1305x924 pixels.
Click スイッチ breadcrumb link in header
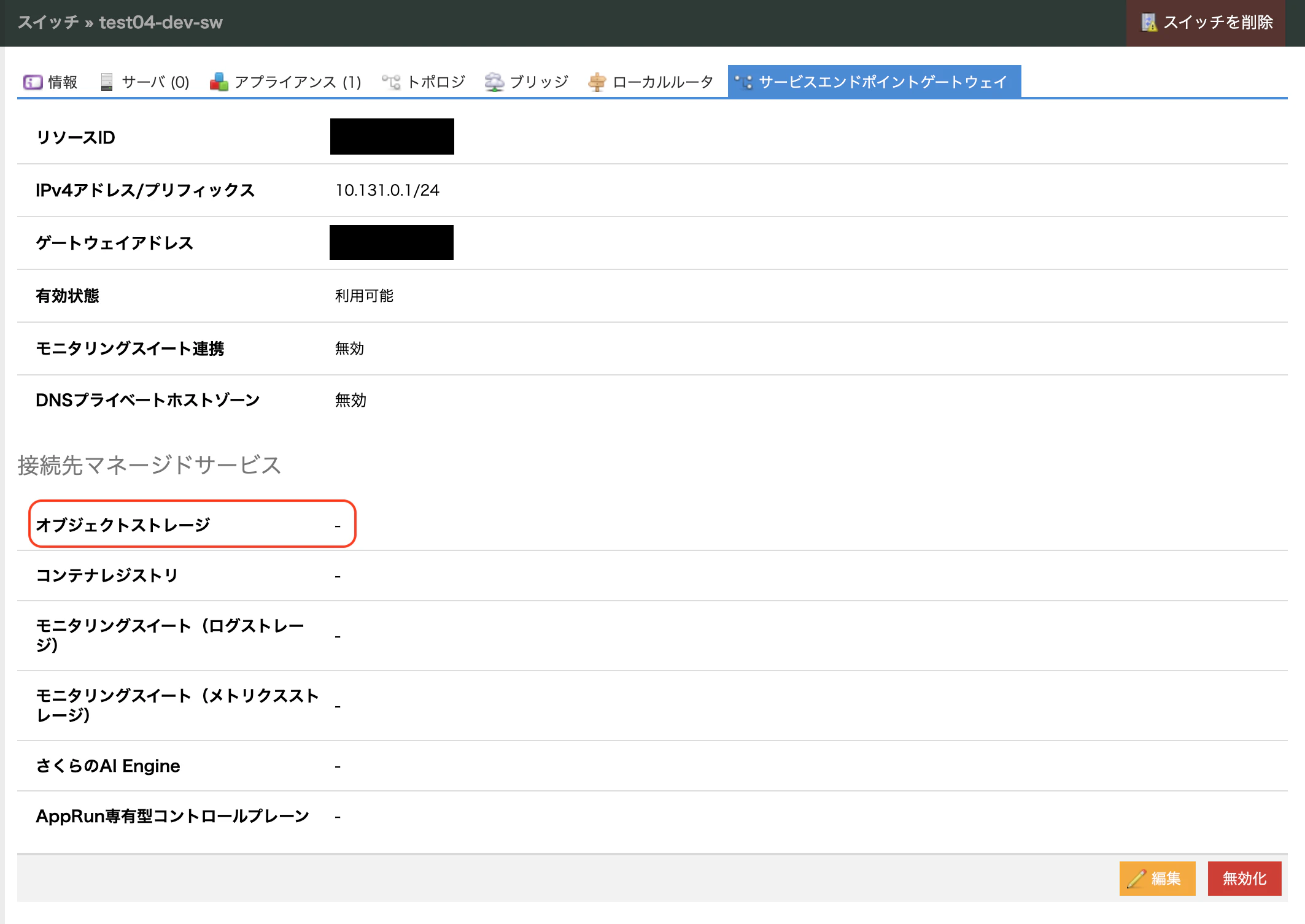pyautogui.click(x=48, y=23)
